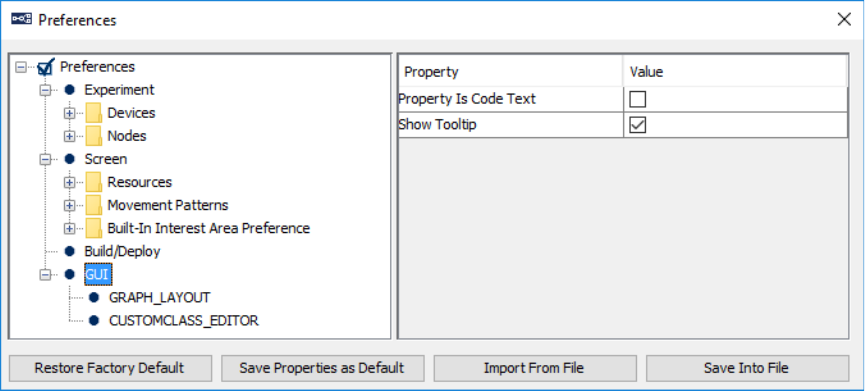Screen dimensions: 865x391
Task: Click the Nodes folder icon
Action: pyautogui.click(x=94, y=136)
